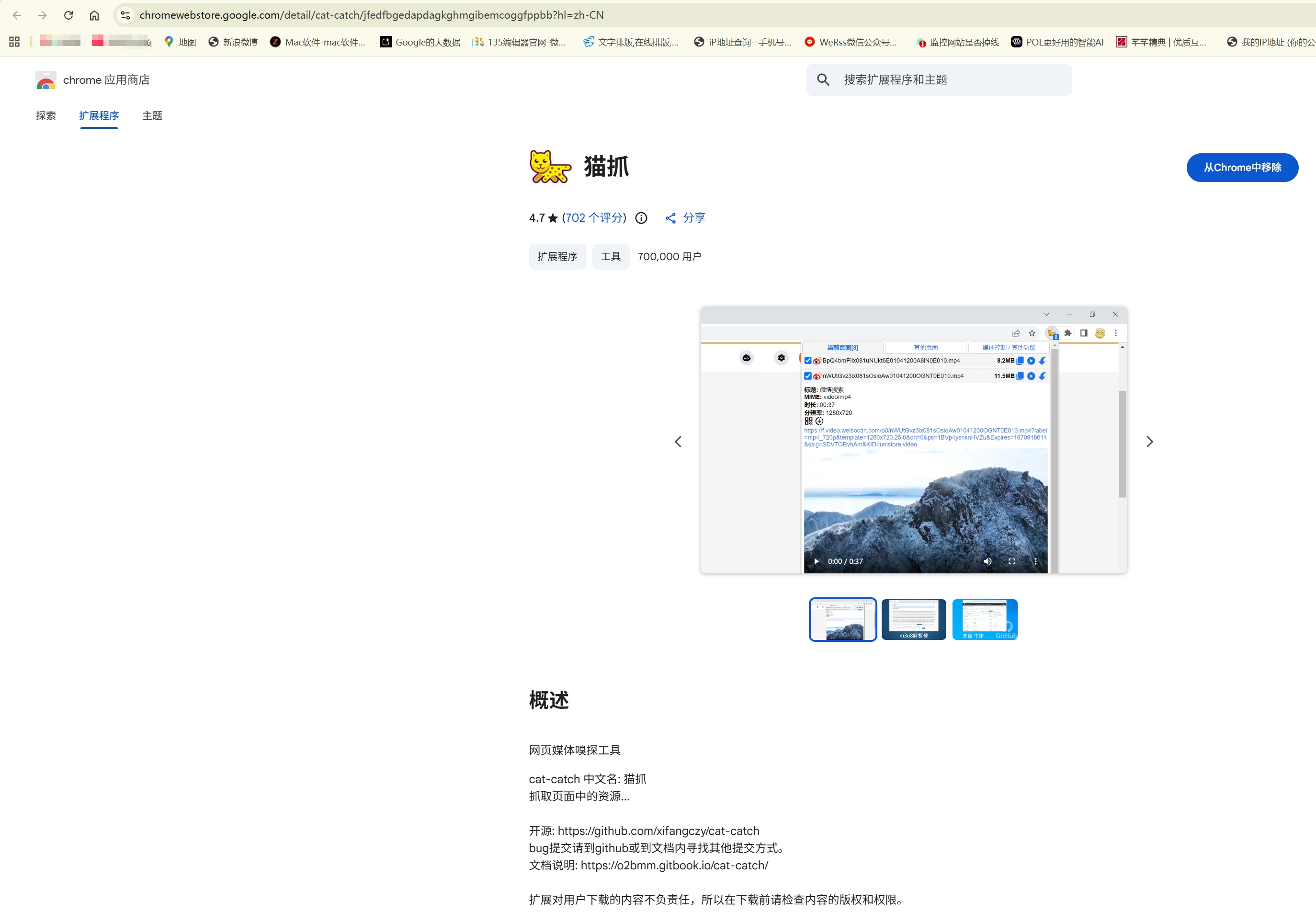The width and height of the screenshot is (1316, 923).
Task: Select the 工具 category chip
Action: 611,256
